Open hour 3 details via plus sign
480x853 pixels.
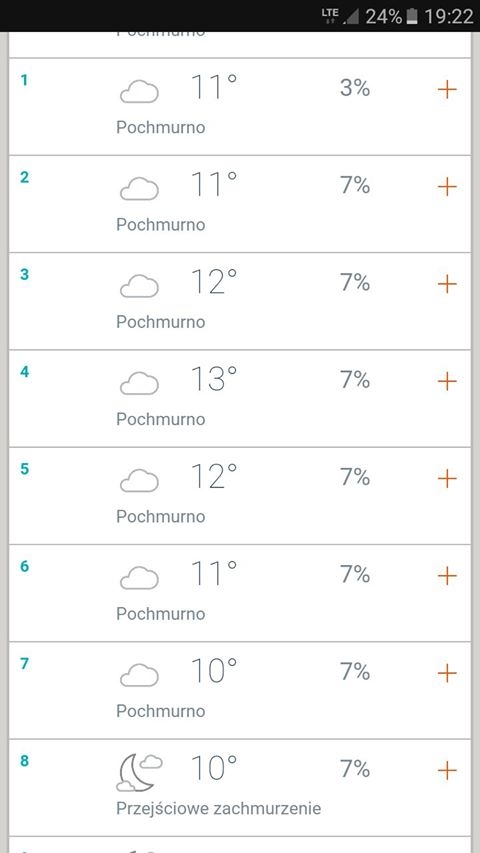coord(447,284)
